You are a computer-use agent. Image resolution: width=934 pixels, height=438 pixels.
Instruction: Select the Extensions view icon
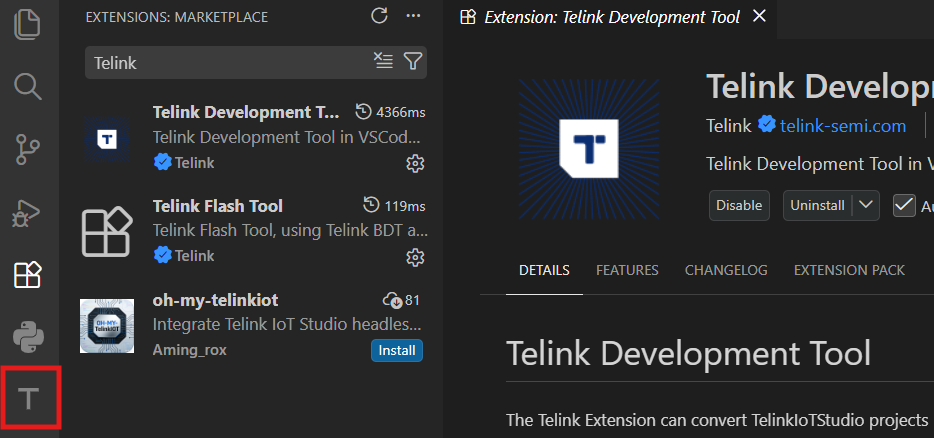tap(27, 275)
